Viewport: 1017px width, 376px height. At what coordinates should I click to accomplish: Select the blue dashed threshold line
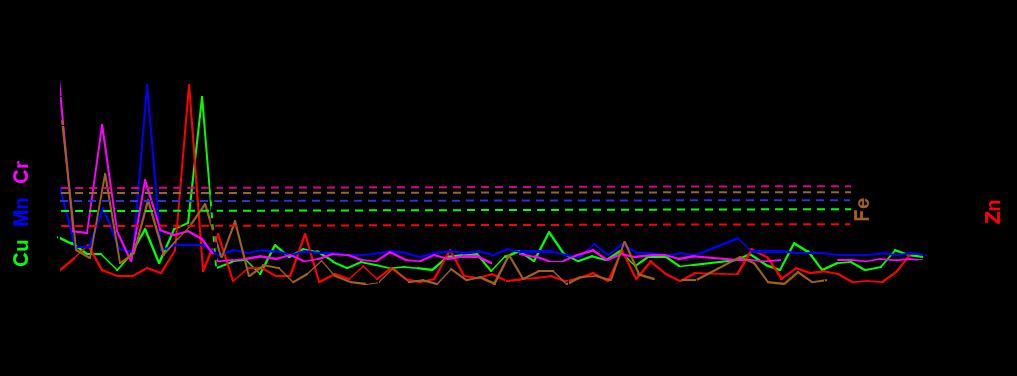pyautogui.click(x=455, y=200)
